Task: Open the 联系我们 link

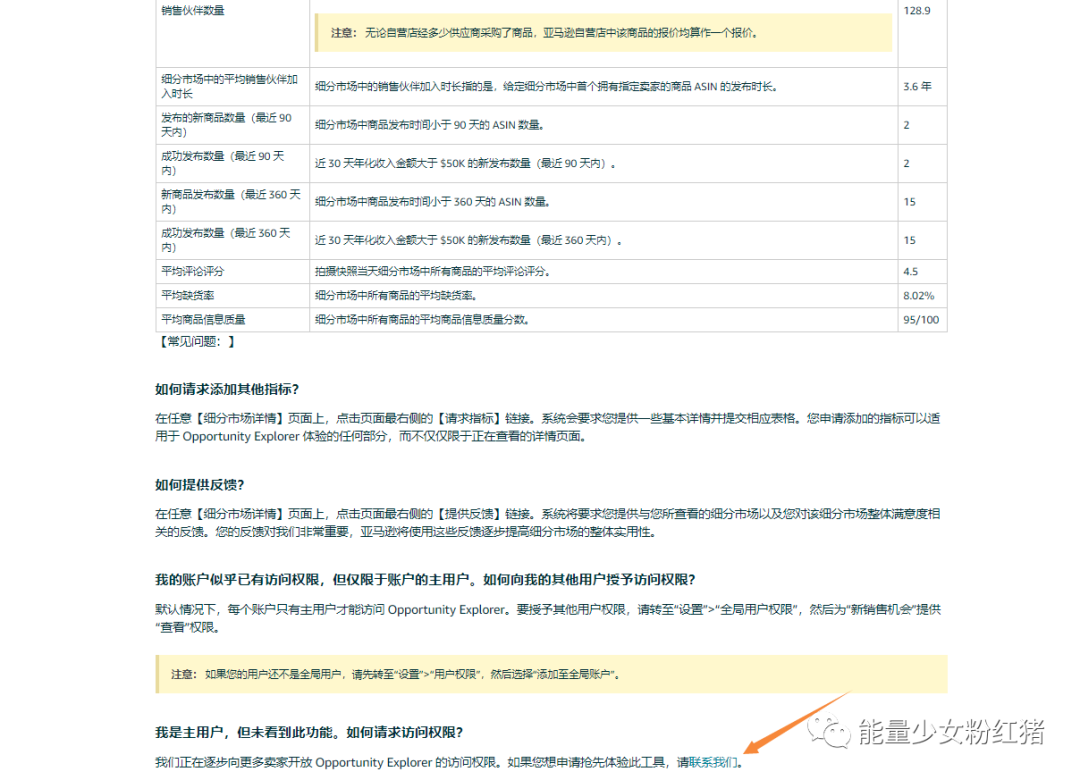Action: pos(713,762)
